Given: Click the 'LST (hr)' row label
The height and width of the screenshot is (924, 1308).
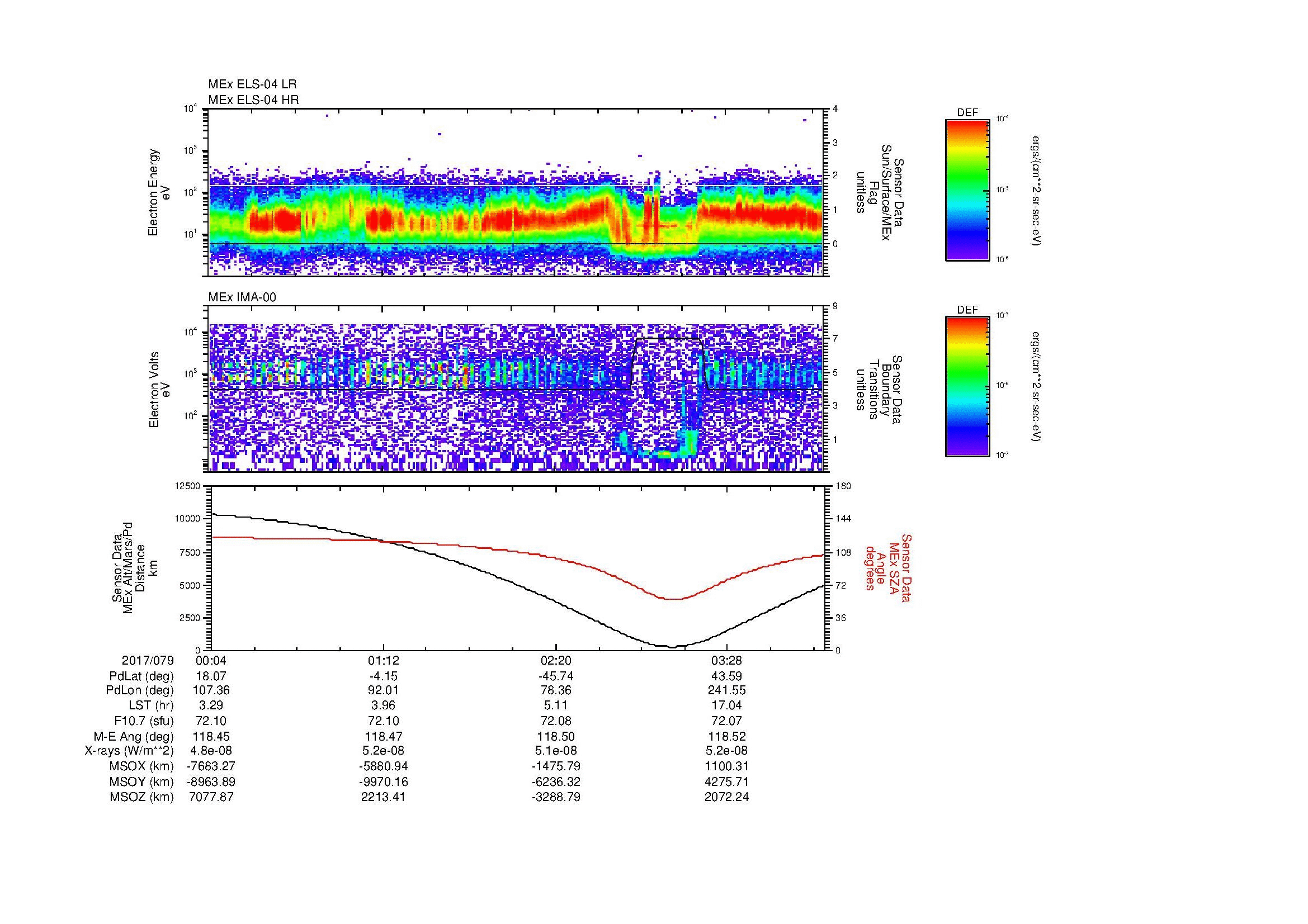Looking at the screenshot, I should pos(151,706).
